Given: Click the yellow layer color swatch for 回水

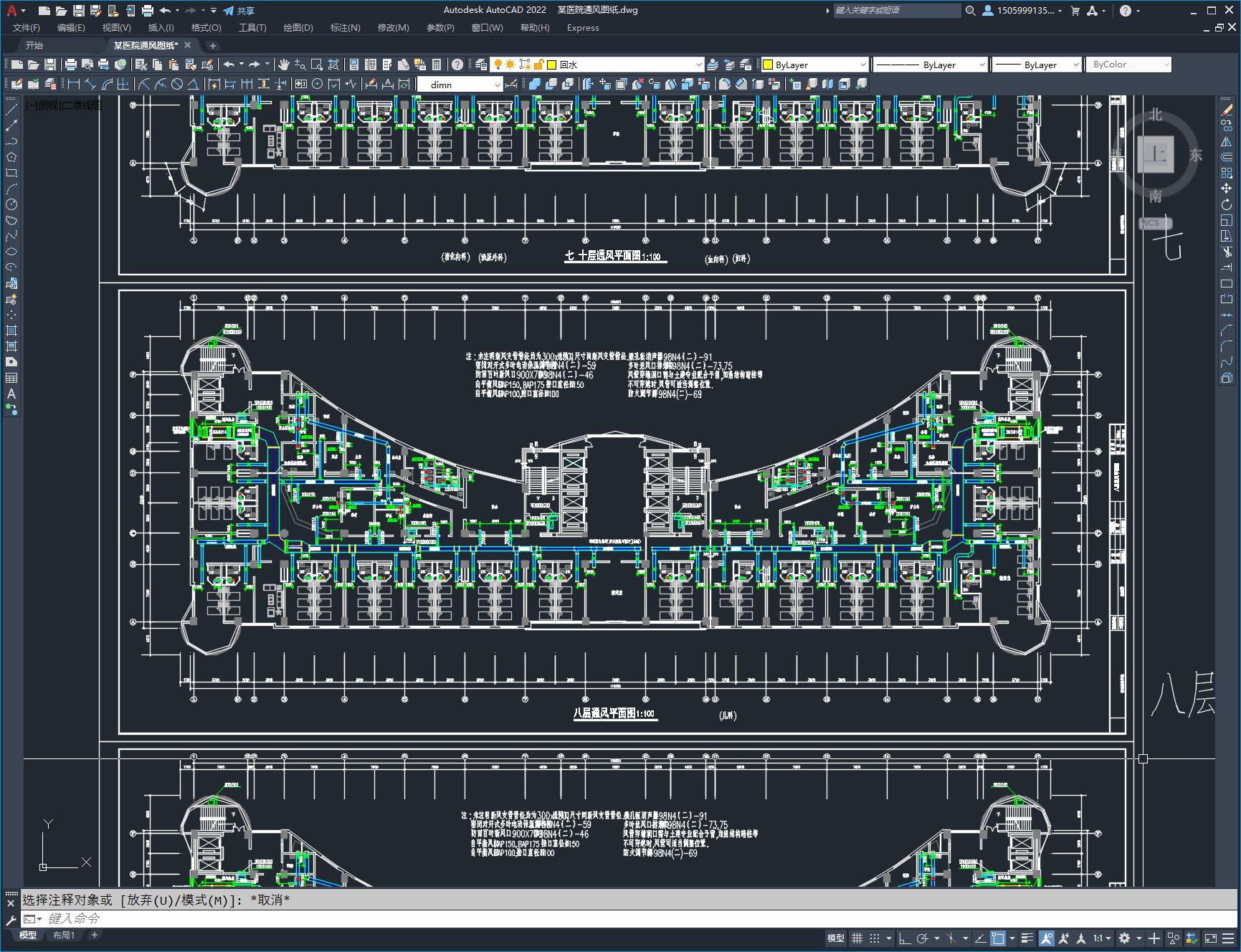Looking at the screenshot, I should [x=551, y=65].
